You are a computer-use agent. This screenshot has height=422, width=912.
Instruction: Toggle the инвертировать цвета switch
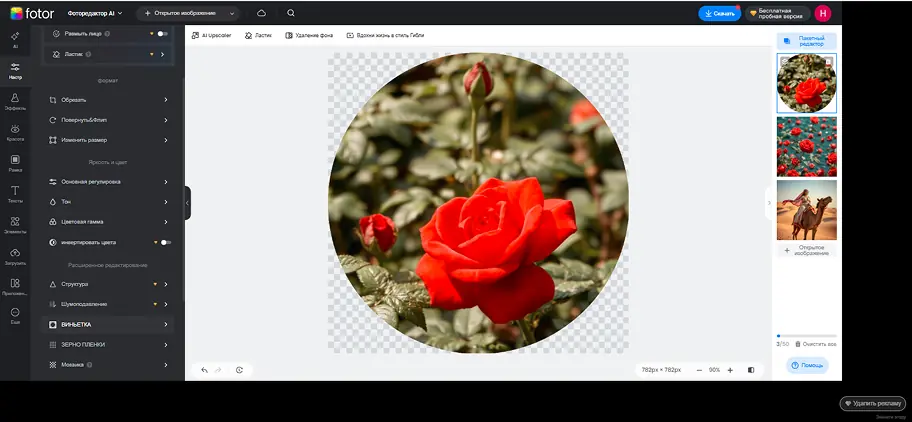coord(166,242)
